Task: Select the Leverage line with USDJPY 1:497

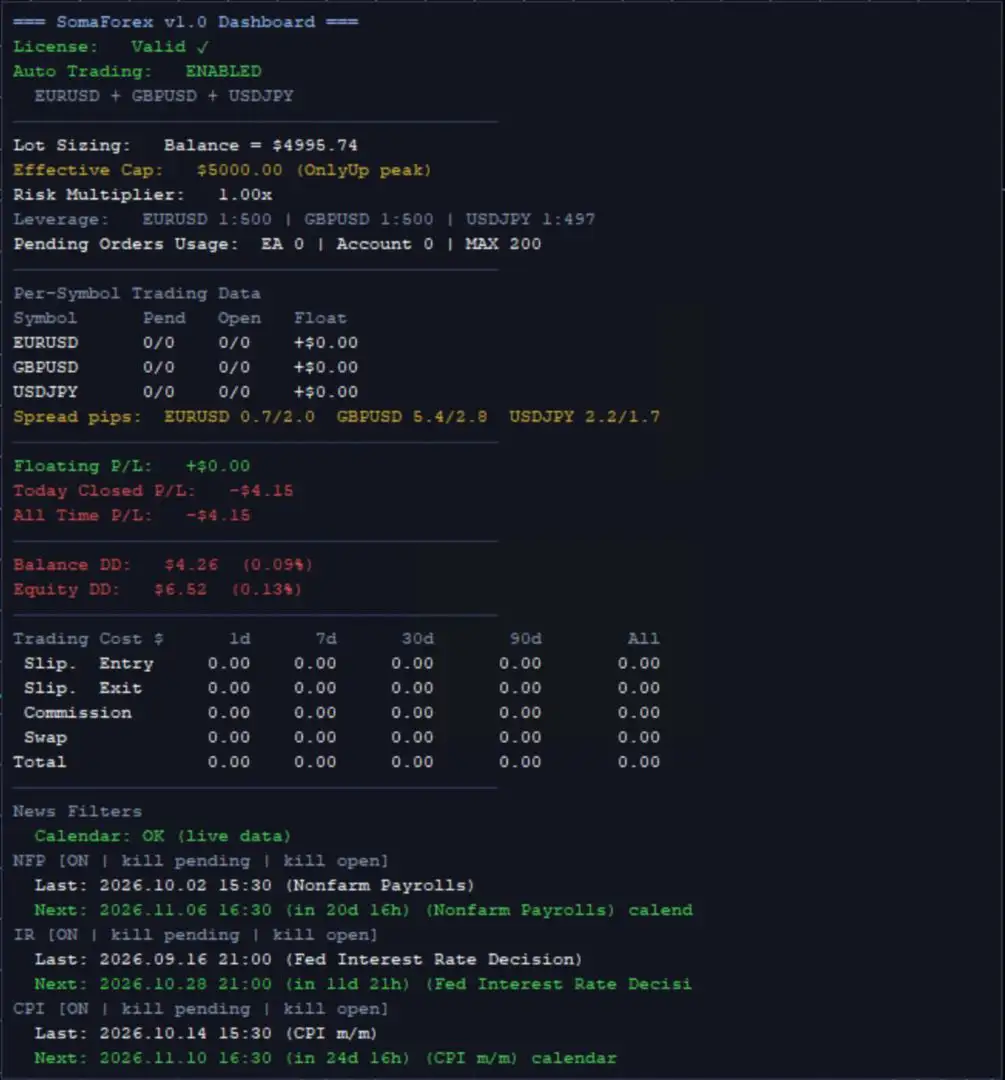Action: click(x=304, y=220)
